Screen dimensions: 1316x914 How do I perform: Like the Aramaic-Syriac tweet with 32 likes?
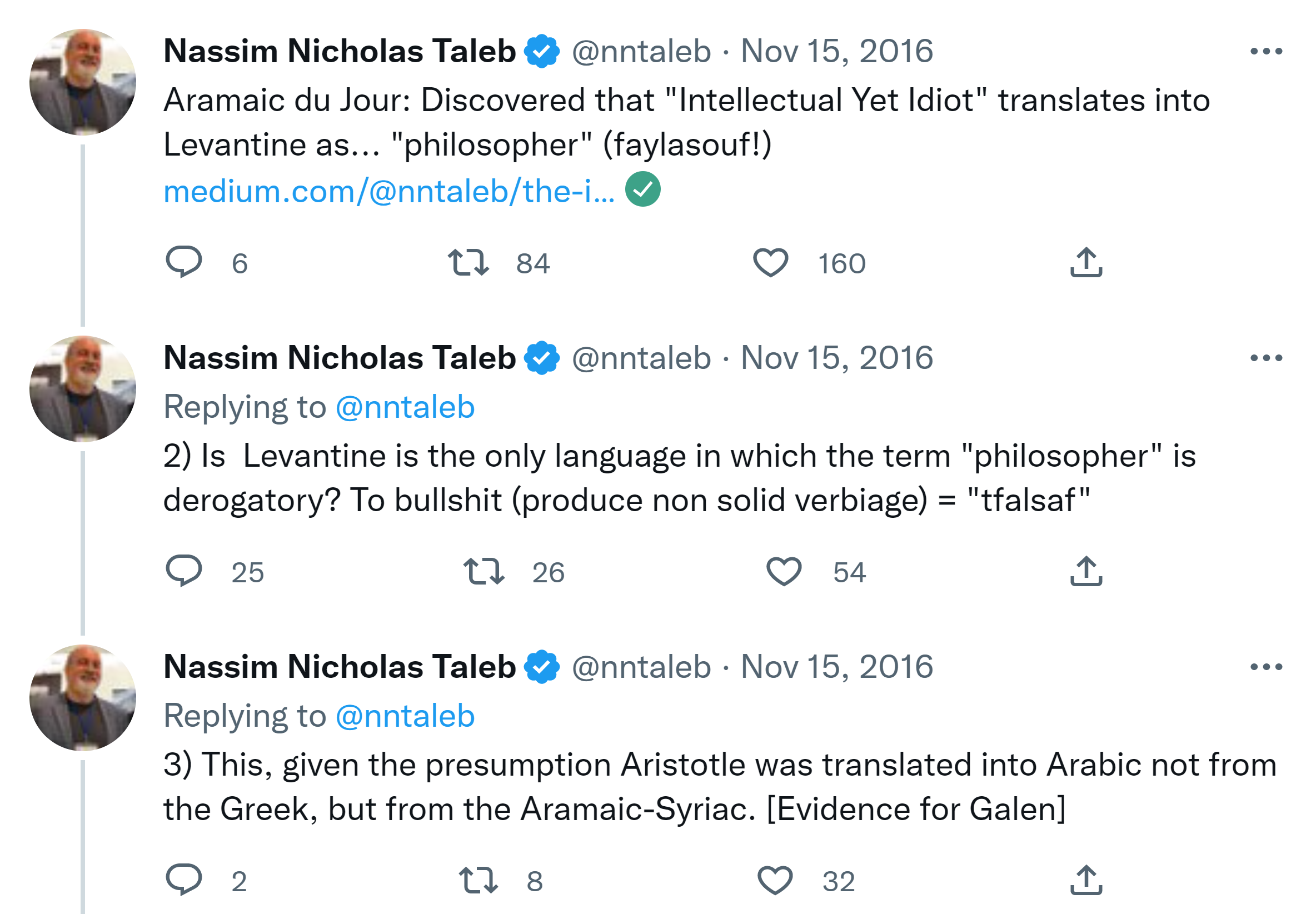(774, 880)
